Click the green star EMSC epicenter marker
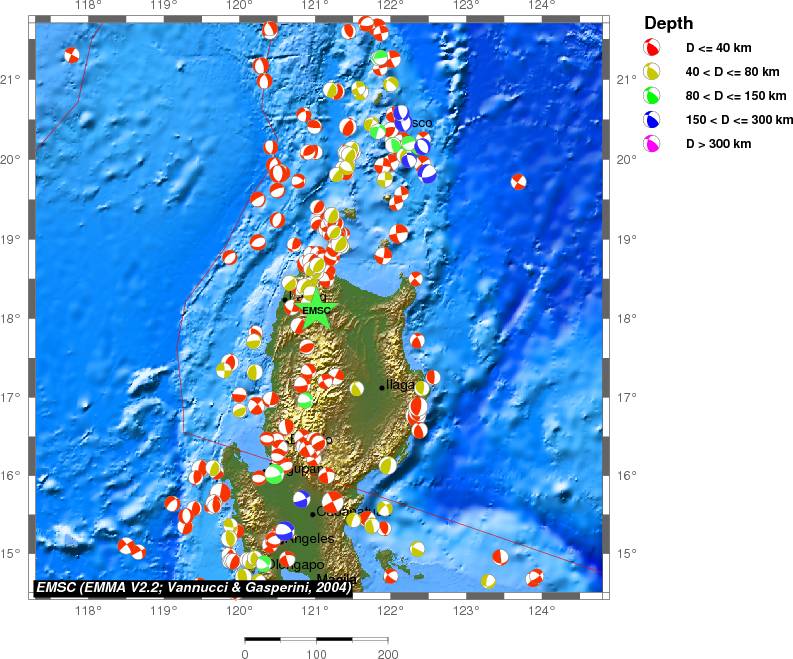The width and height of the screenshot is (793, 659). [x=315, y=302]
